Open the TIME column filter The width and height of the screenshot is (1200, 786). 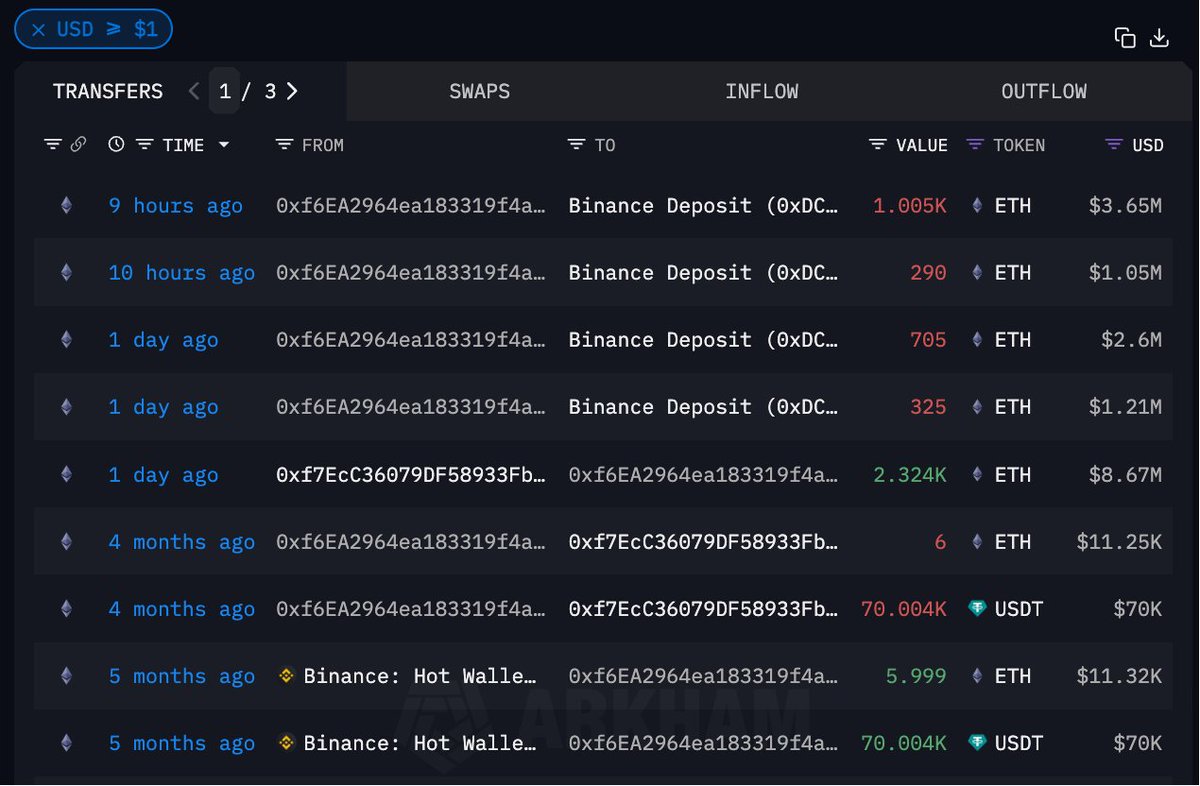[x=144, y=145]
